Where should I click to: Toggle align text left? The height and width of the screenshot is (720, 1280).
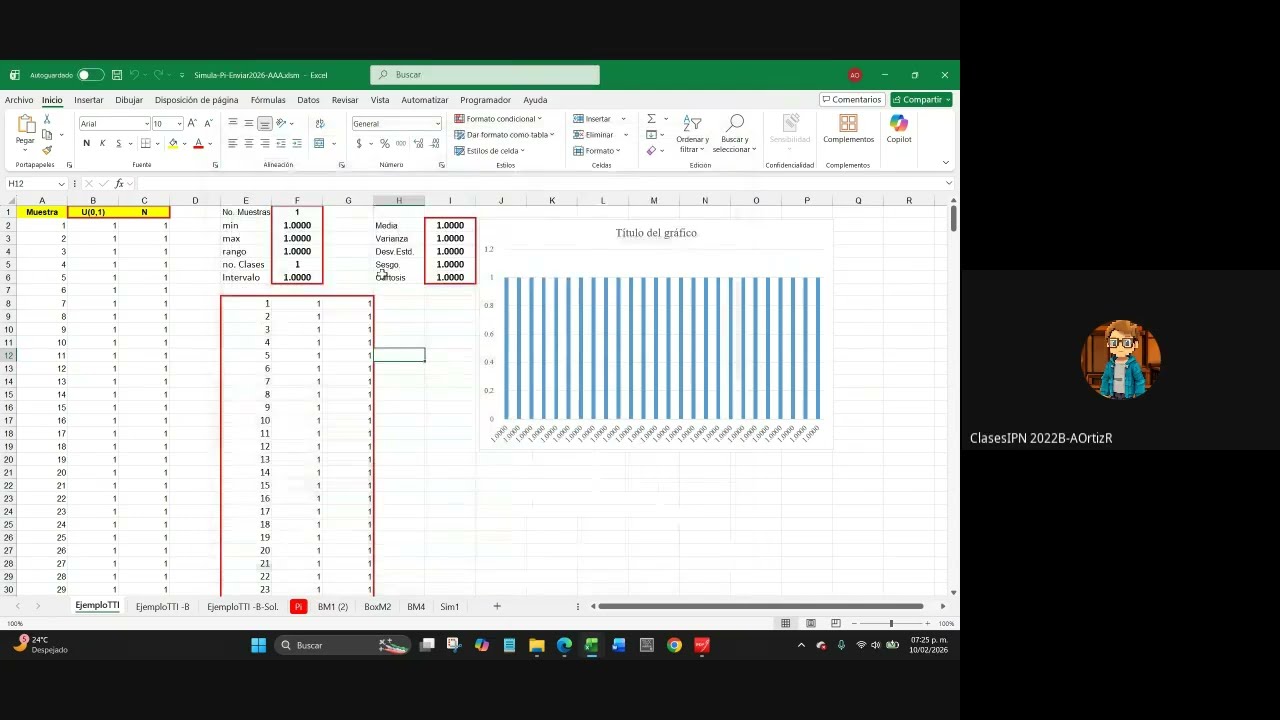(x=232, y=144)
